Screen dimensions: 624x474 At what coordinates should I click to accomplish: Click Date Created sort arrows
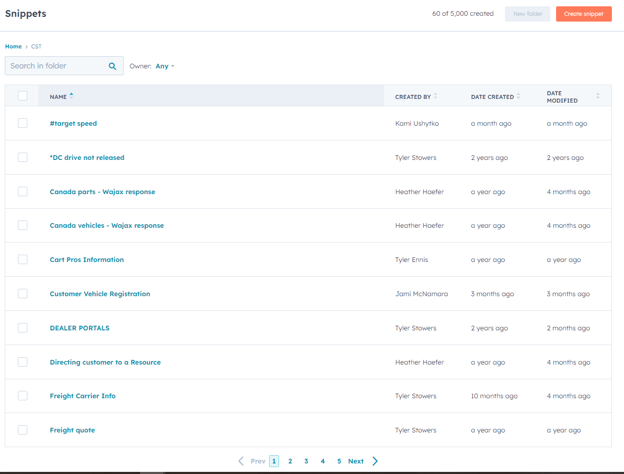[x=518, y=97]
